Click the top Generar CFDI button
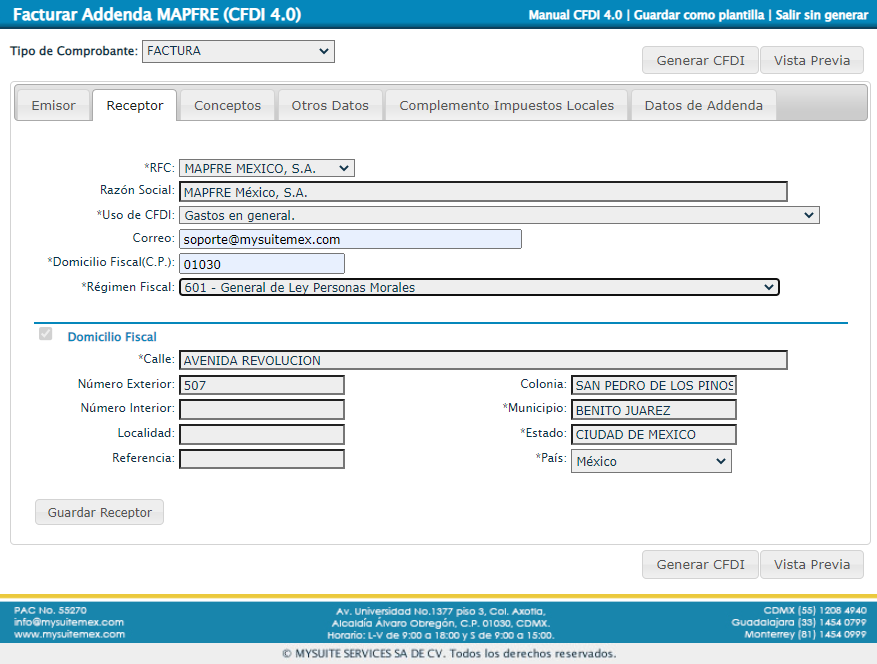This screenshot has width=877, height=664. coord(700,61)
